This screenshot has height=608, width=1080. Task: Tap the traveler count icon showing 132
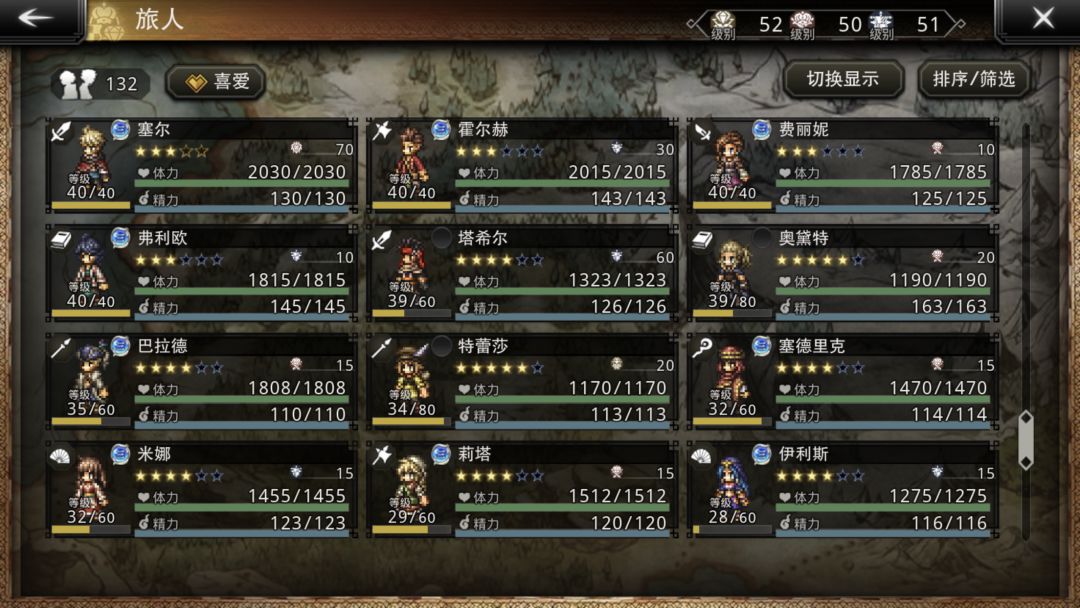(99, 83)
